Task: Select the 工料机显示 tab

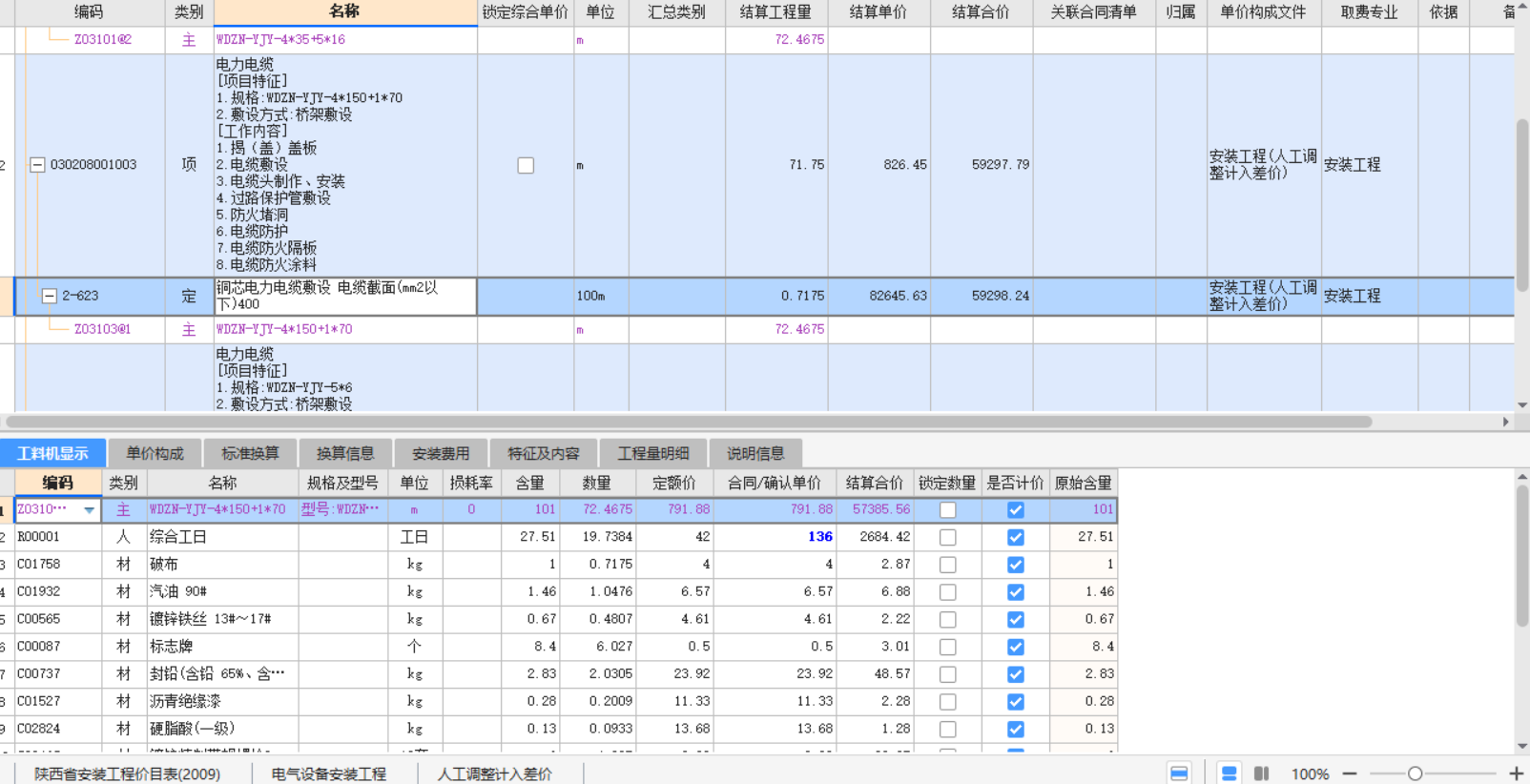Action: pyautogui.click(x=52, y=453)
